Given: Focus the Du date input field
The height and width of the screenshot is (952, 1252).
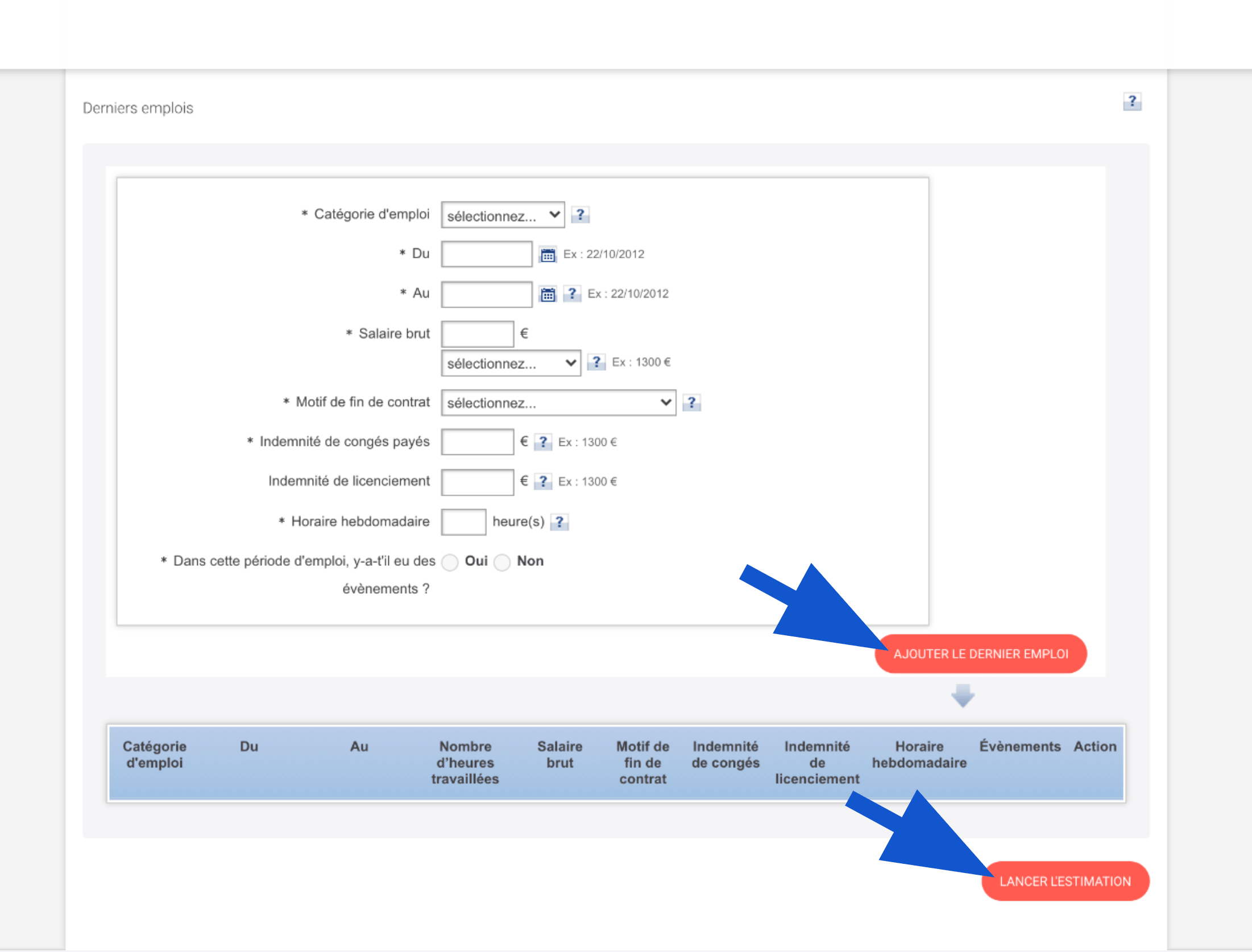Looking at the screenshot, I should (x=487, y=254).
